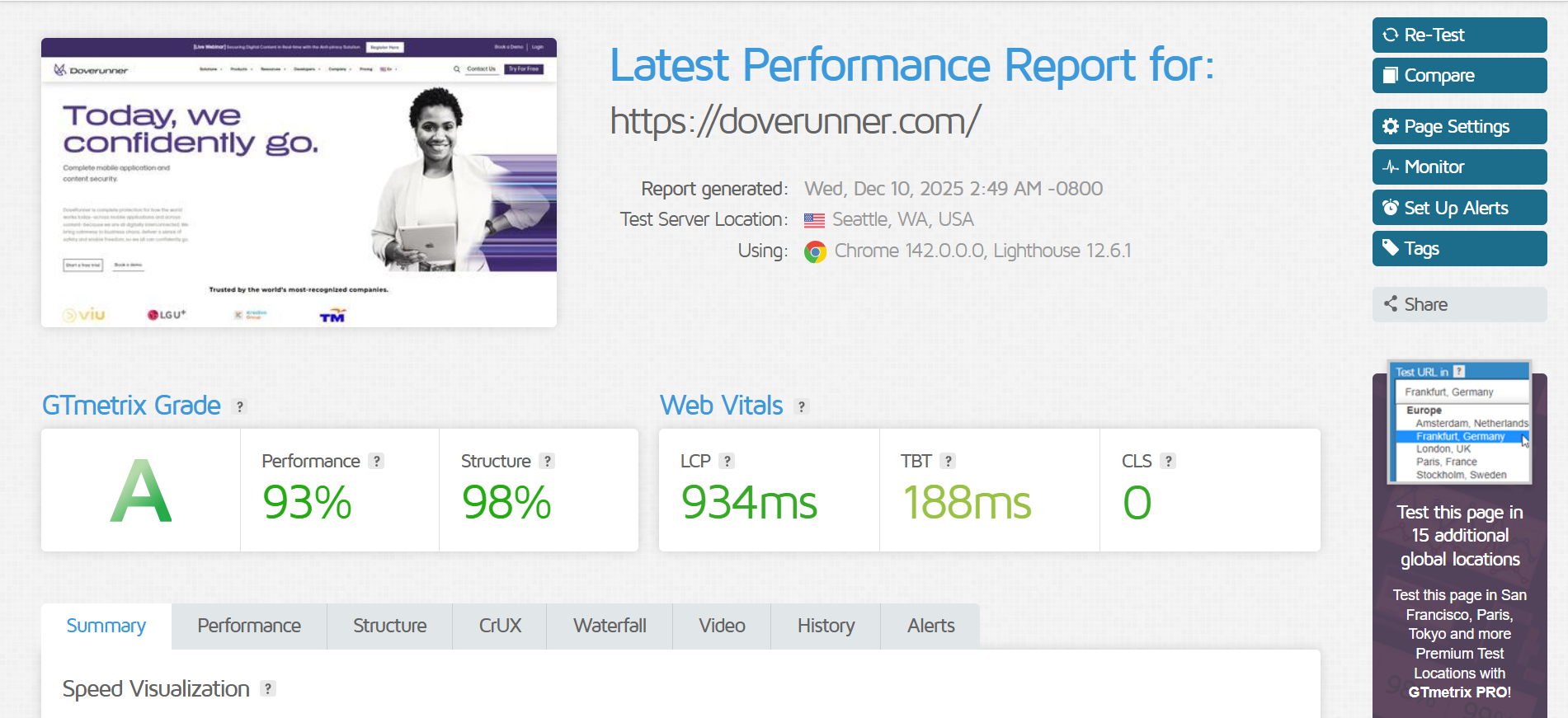This screenshot has width=1568, height=718.
Task: Open the Structure score help question mark
Action: point(547,462)
